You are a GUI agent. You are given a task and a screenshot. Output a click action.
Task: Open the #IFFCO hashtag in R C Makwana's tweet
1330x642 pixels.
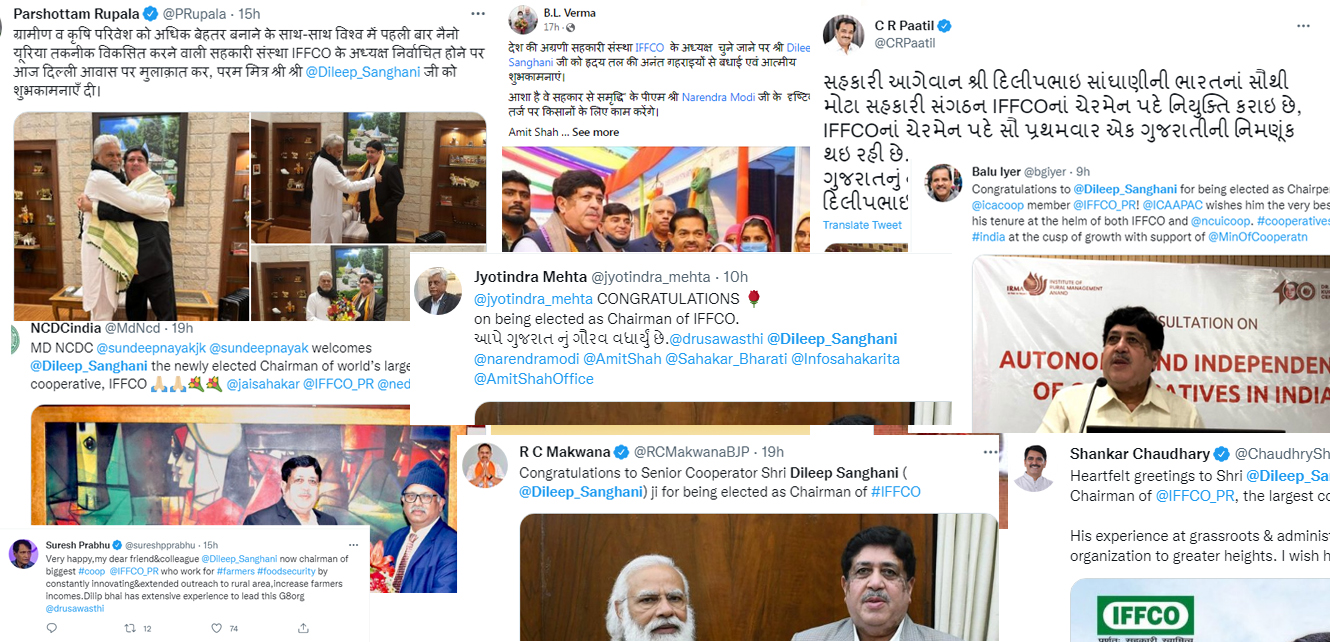(896, 491)
